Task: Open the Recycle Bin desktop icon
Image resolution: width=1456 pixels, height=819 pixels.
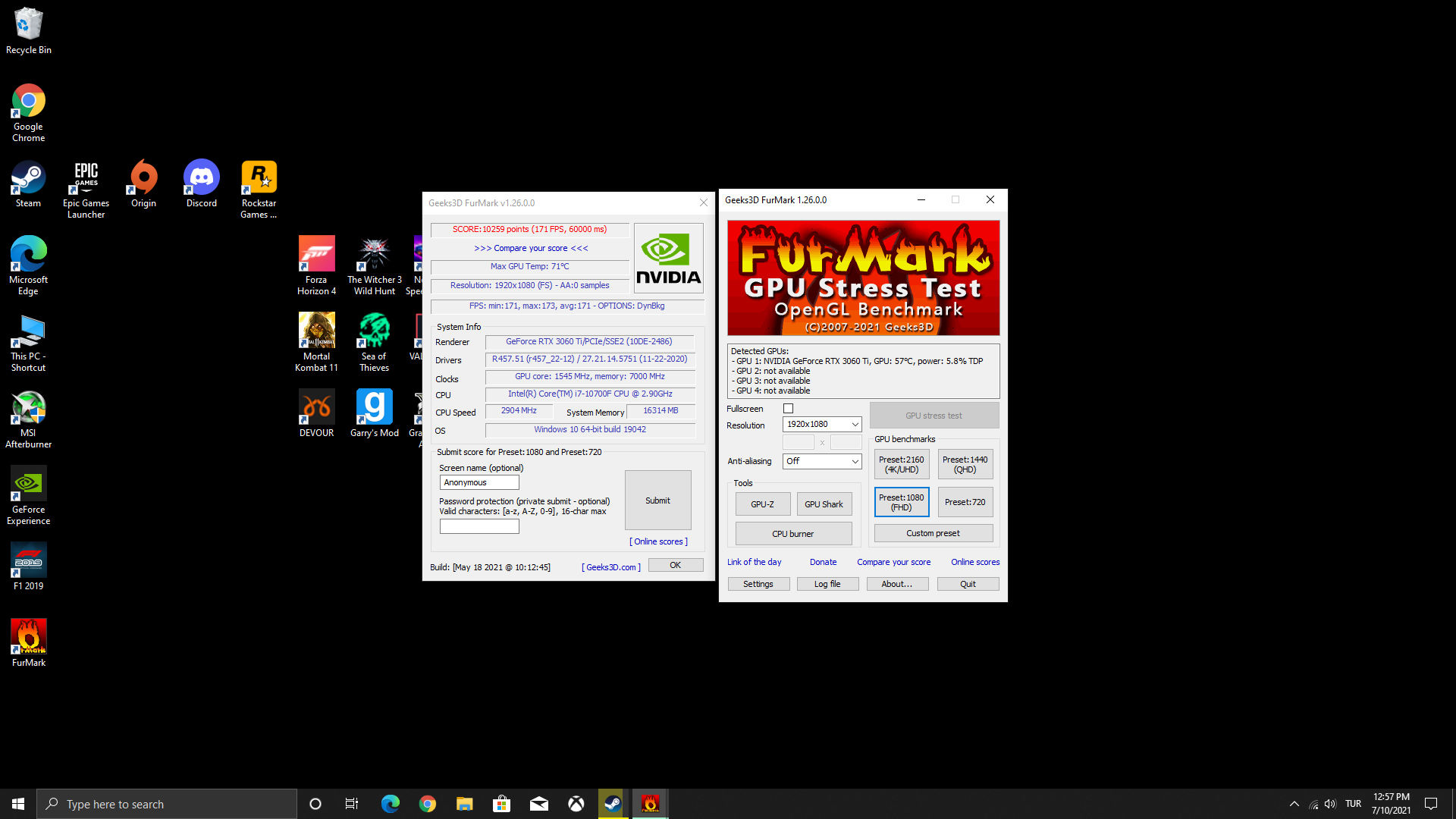Action: 29,32
